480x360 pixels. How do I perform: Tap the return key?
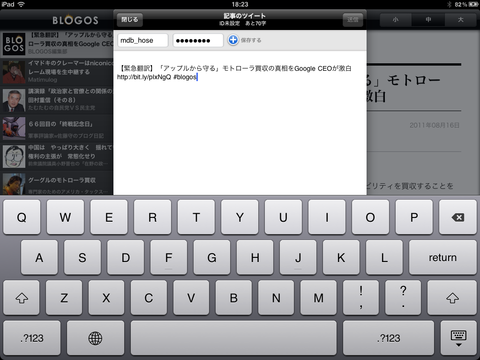tap(443, 257)
